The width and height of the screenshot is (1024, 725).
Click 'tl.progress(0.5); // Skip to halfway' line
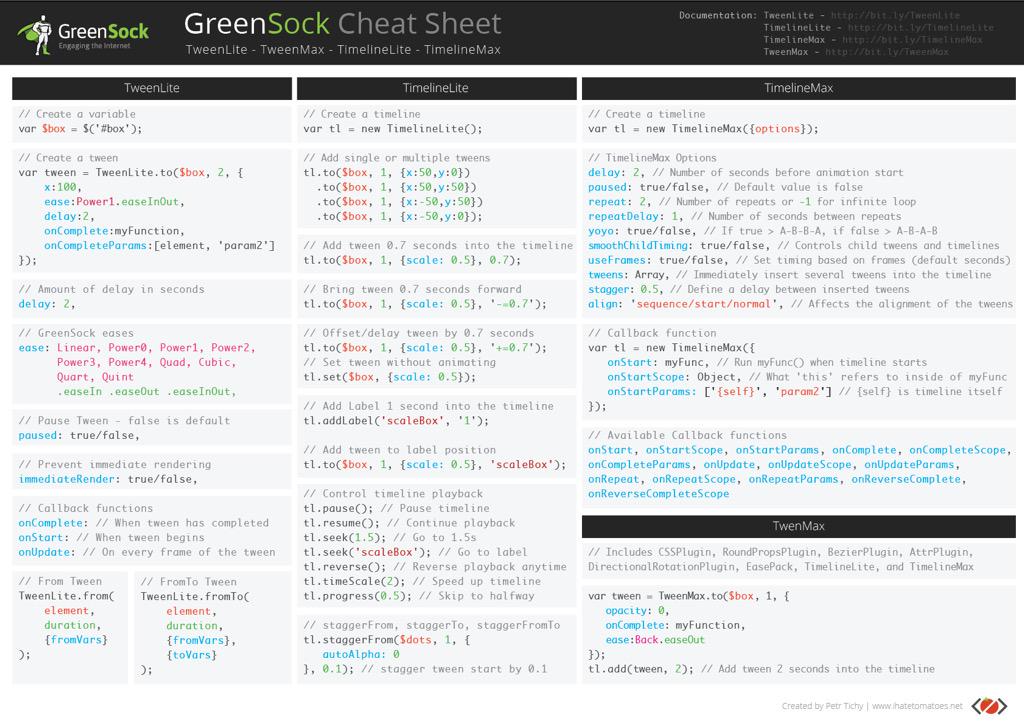(x=419, y=596)
